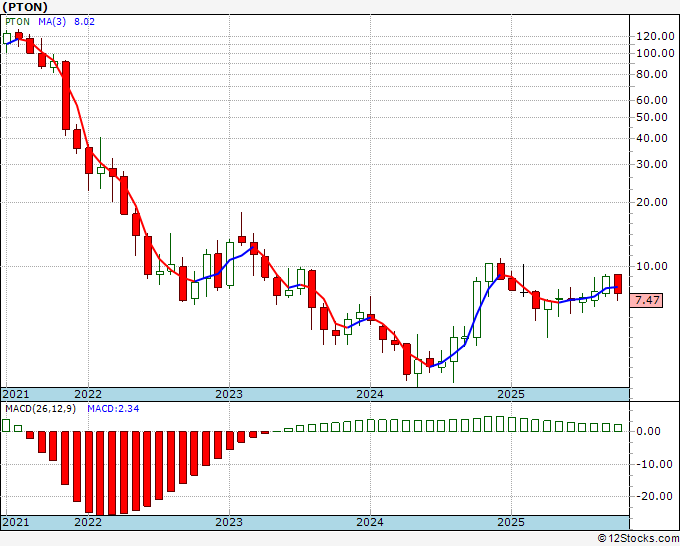Click the -20.00 MACD axis label
The image size is (680, 546).
pyautogui.click(x=655, y=497)
